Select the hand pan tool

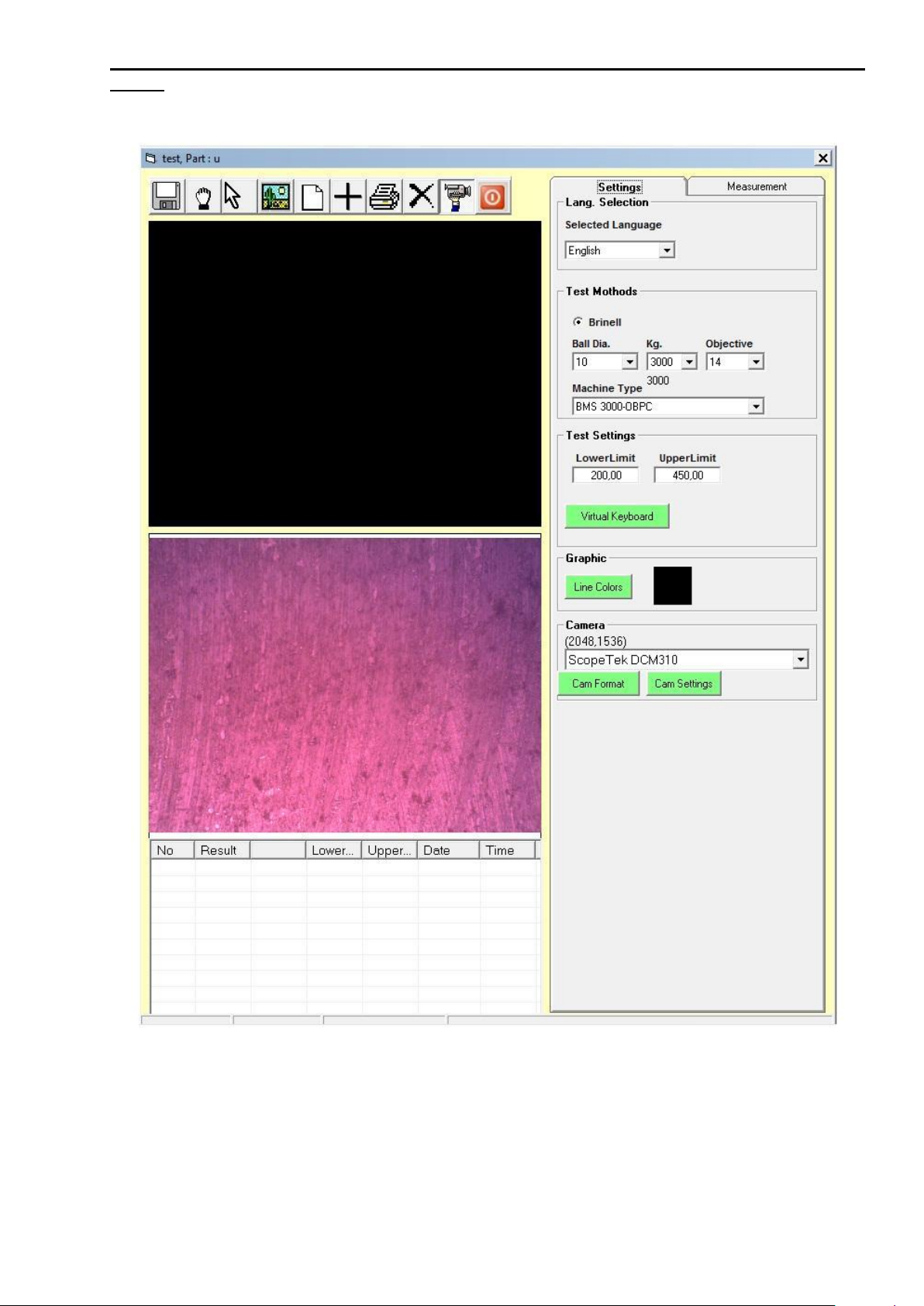203,196
